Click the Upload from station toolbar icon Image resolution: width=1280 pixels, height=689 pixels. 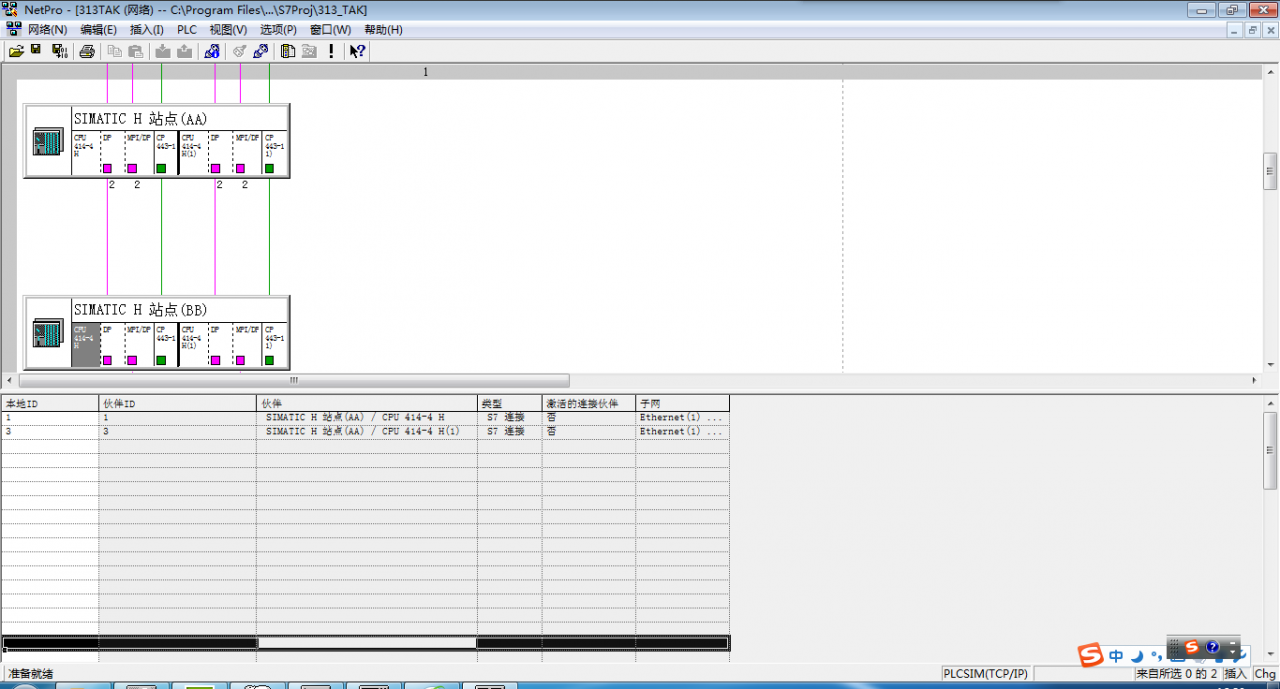click(184, 51)
